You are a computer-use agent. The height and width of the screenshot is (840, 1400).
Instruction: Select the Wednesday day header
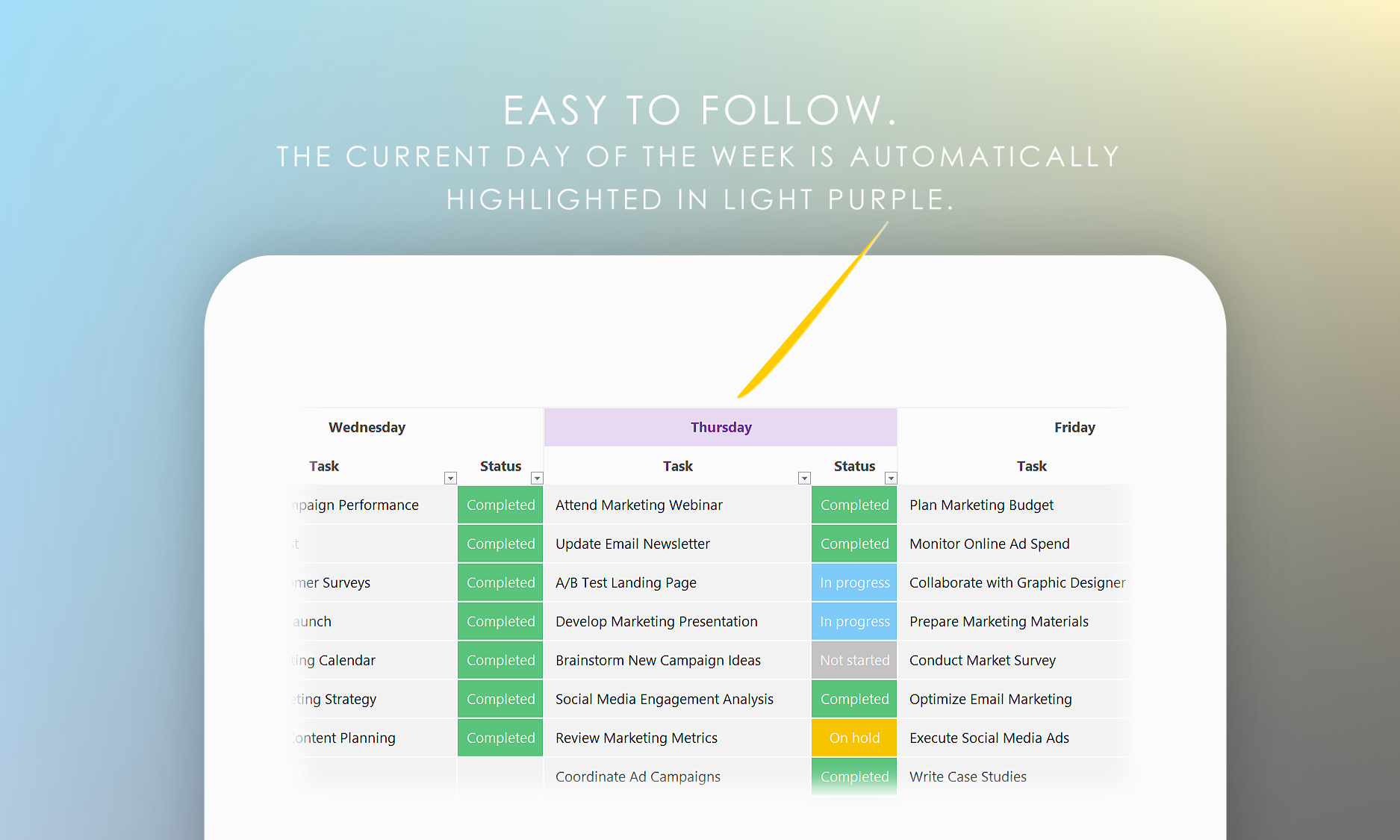click(367, 427)
